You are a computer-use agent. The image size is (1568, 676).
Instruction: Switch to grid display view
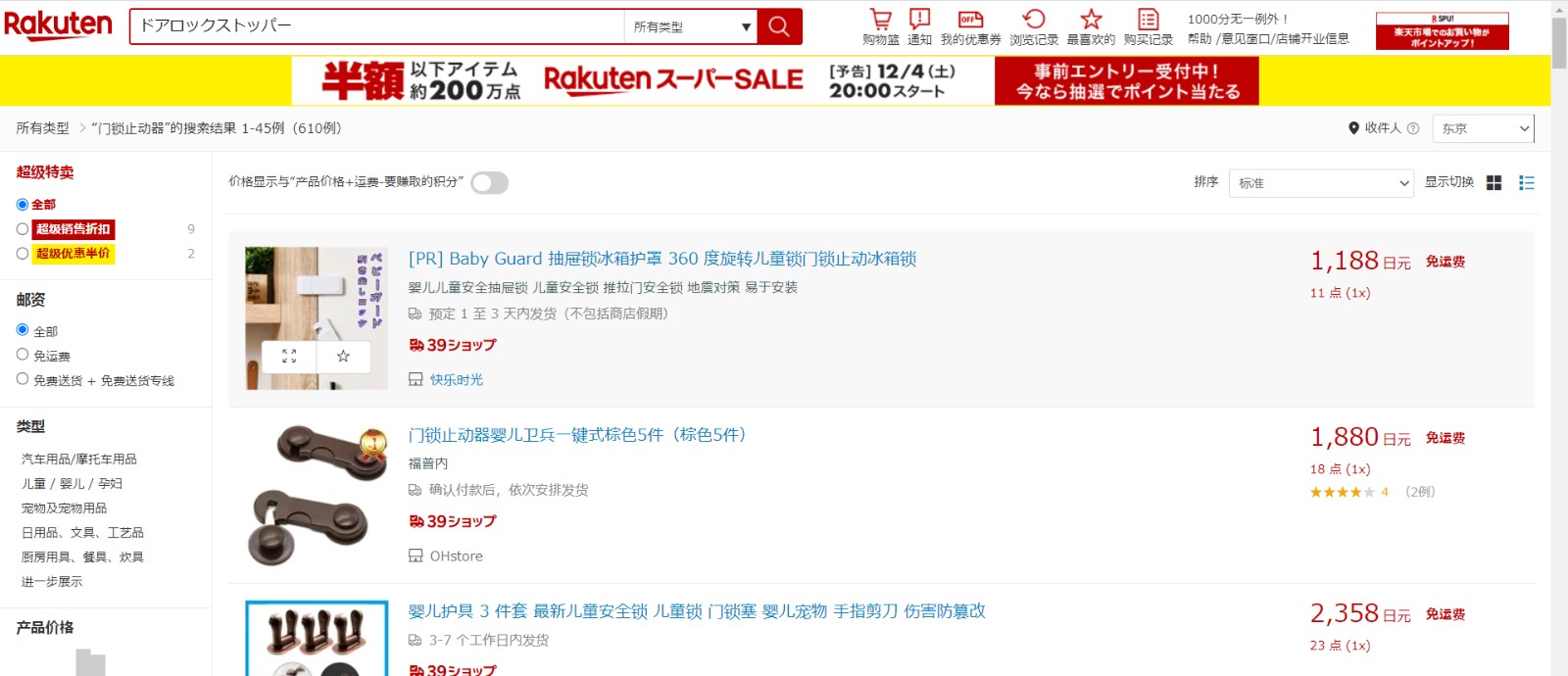pos(1494,183)
